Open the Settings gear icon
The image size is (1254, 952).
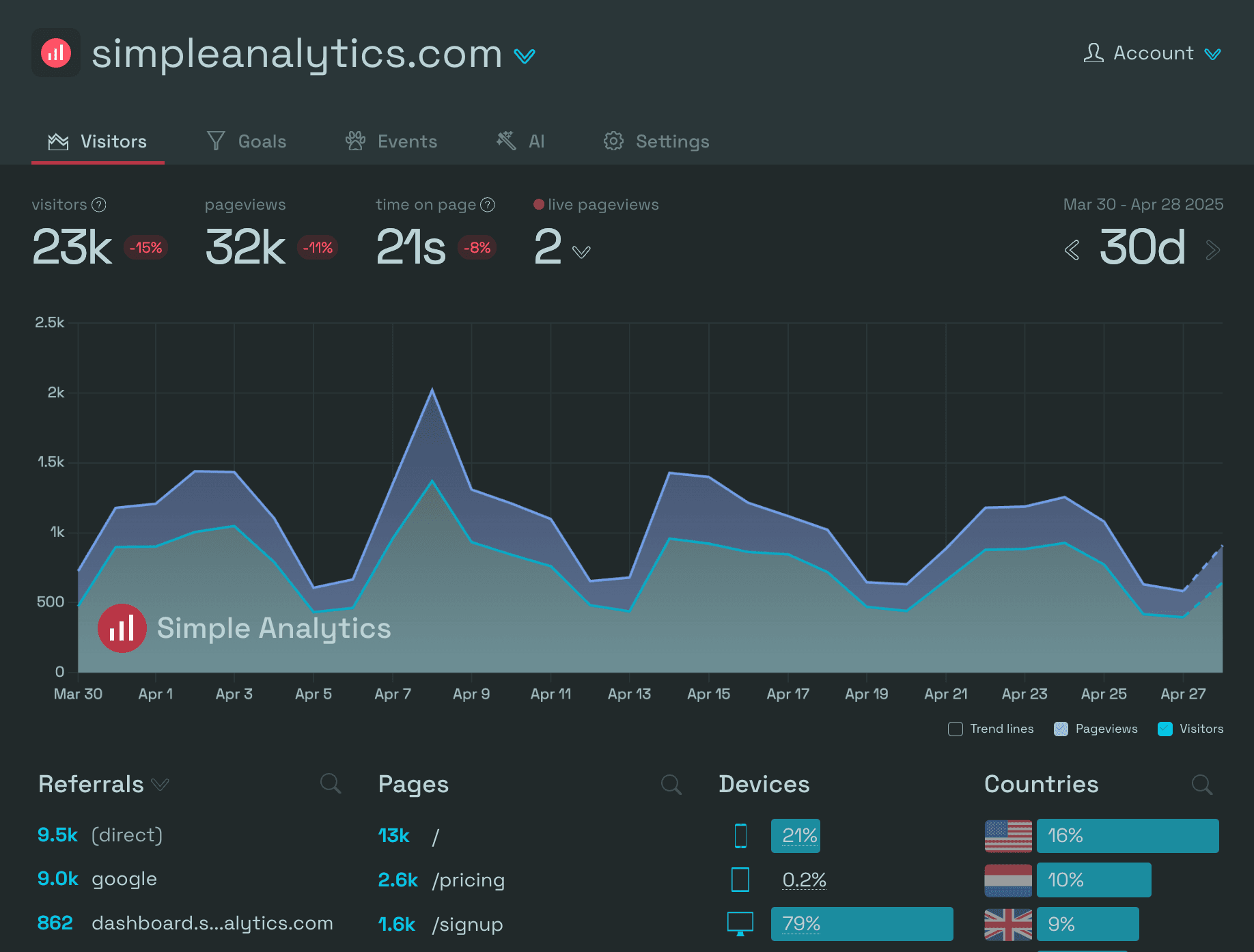point(613,141)
